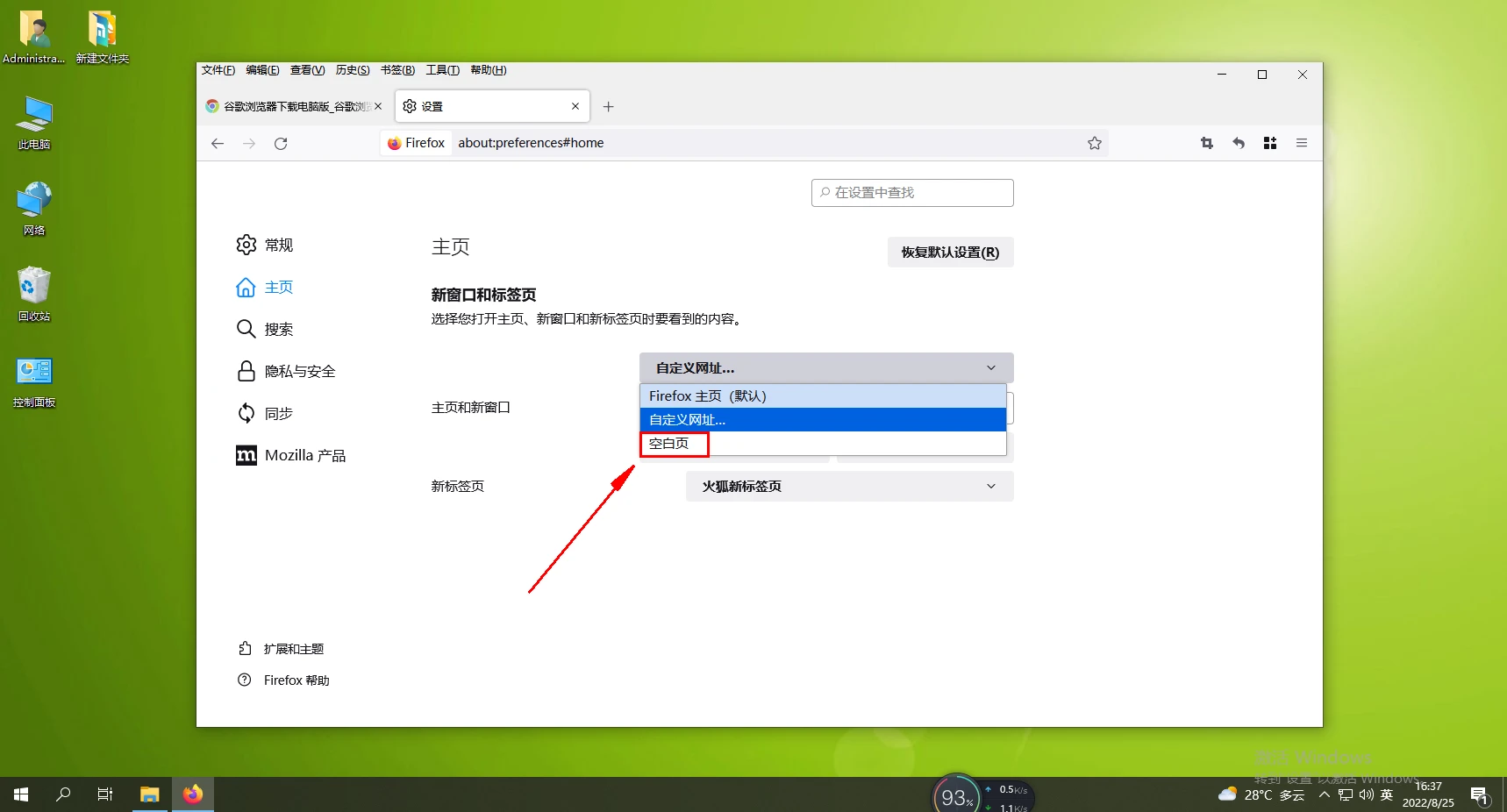Collapse the 自定义网址 homepage dropdown
1507x812 pixels.
(826, 368)
